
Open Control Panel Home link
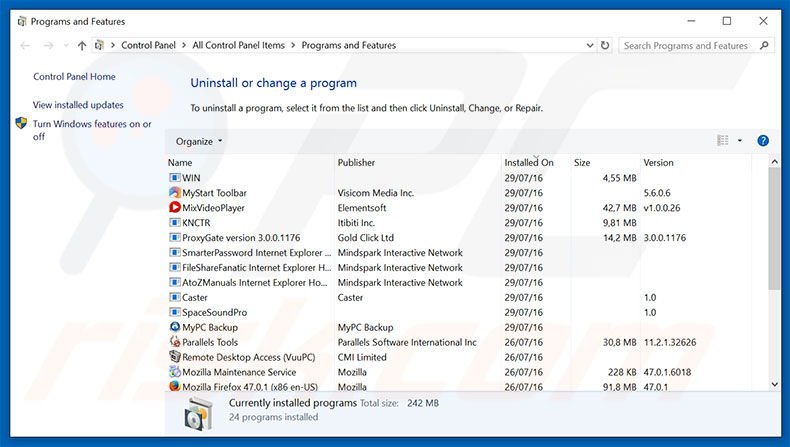74,77
